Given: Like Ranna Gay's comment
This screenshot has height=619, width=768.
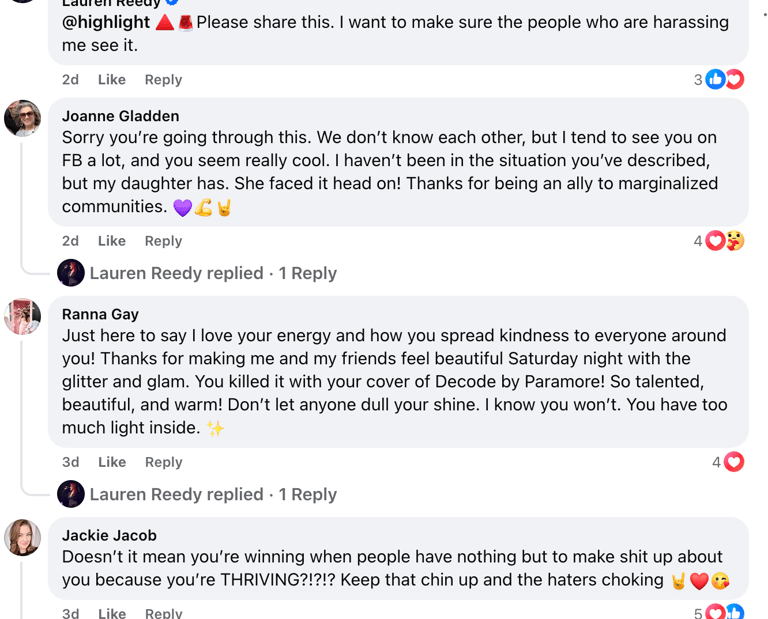Looking at the screenshot, I should (112, 462).
